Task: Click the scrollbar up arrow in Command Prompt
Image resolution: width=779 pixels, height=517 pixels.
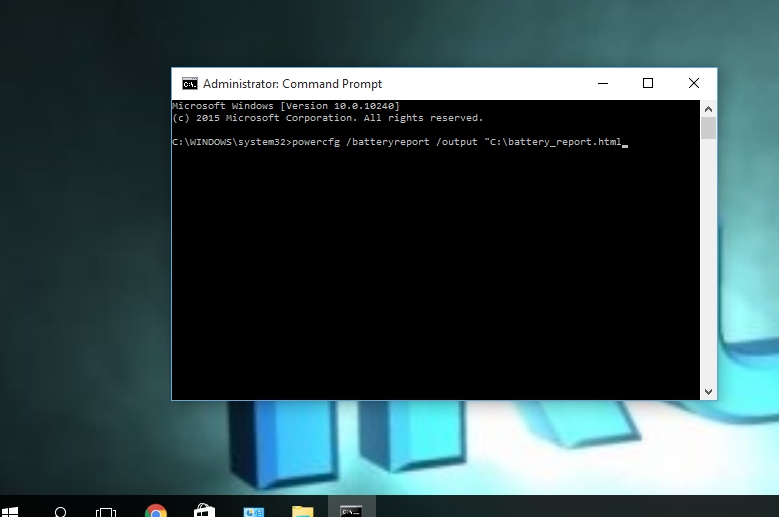Action: [x=708, y=109]
